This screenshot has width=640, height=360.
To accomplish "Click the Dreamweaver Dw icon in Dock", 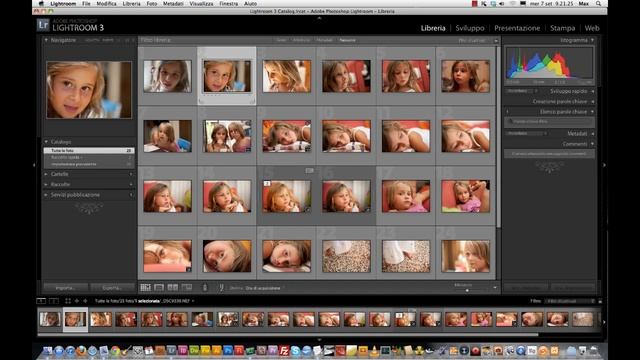I will tap(194, 350).
